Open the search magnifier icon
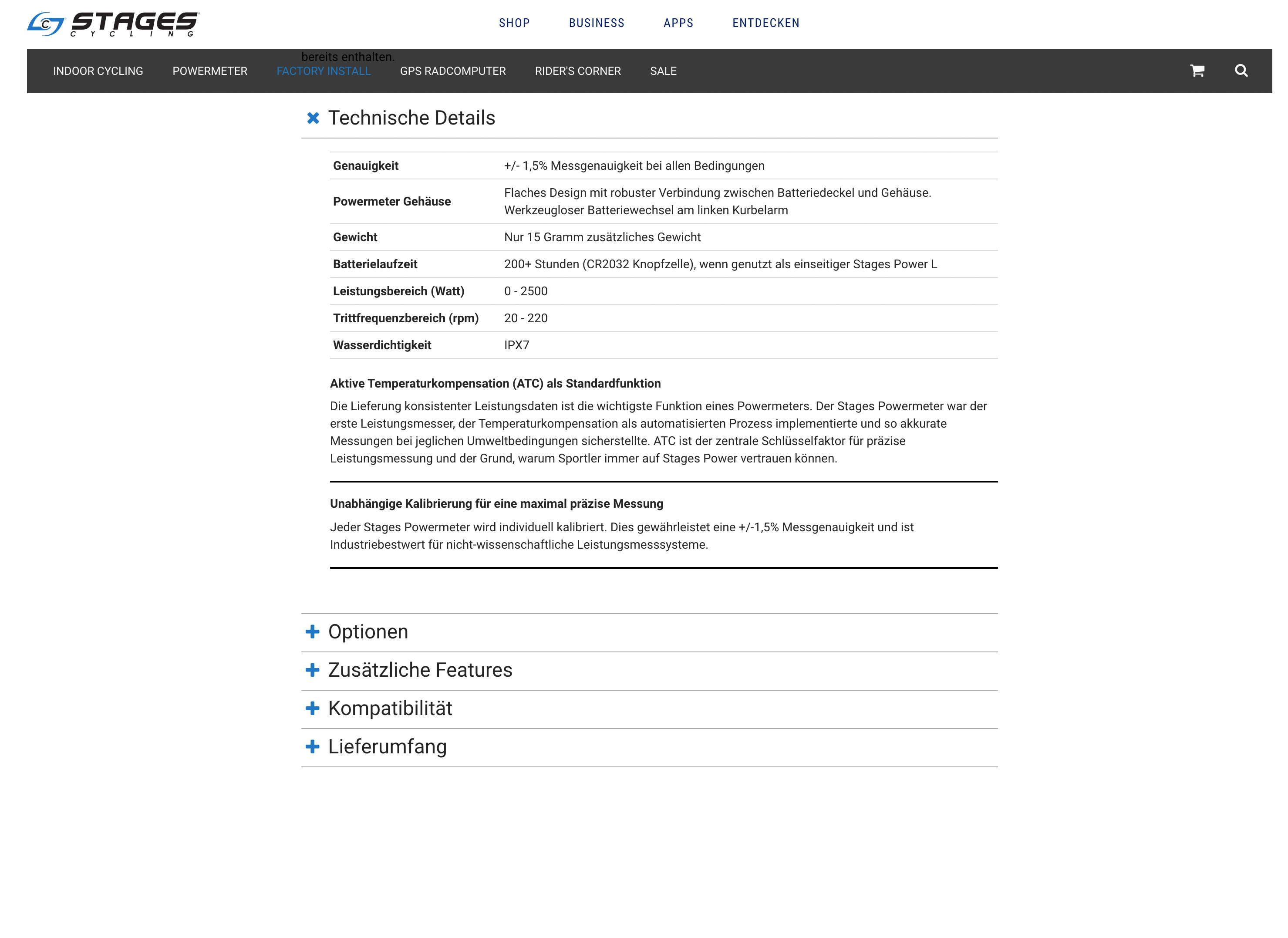This screenshot has height=938, width=1288. point(1241,71)
